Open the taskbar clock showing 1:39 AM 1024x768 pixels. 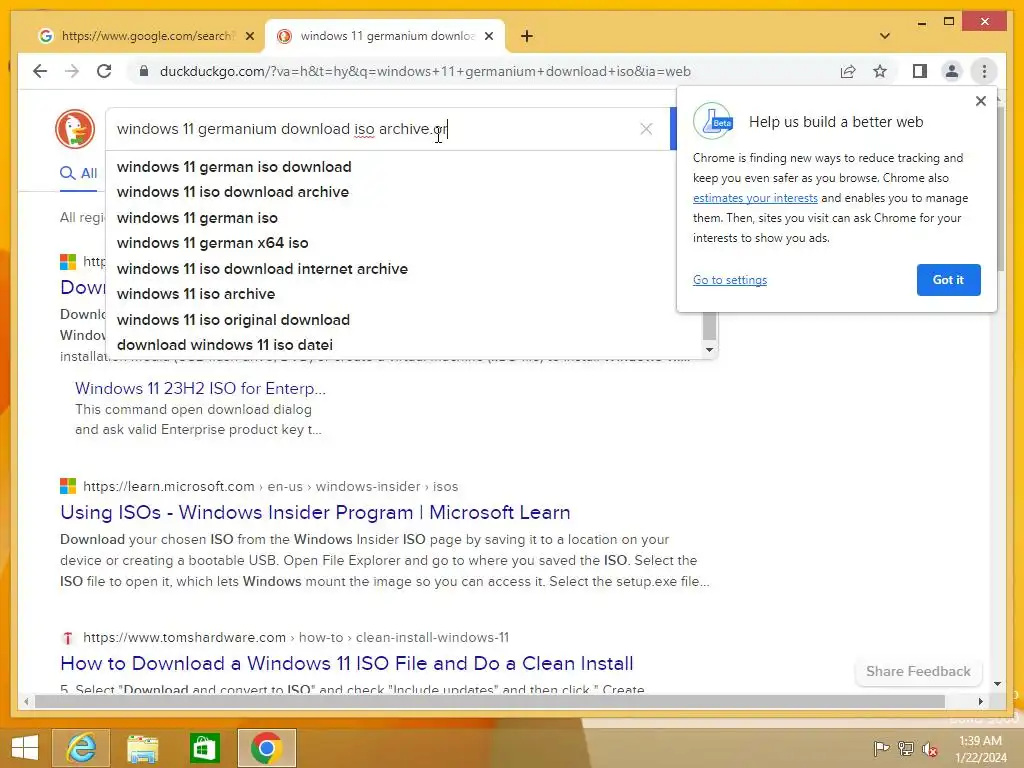coord(981,749)
